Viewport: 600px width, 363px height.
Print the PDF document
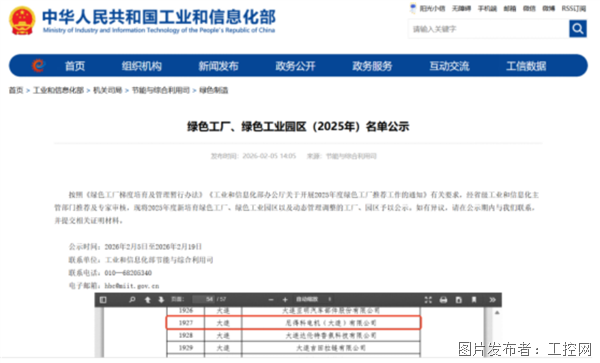[x=443, y=300]
